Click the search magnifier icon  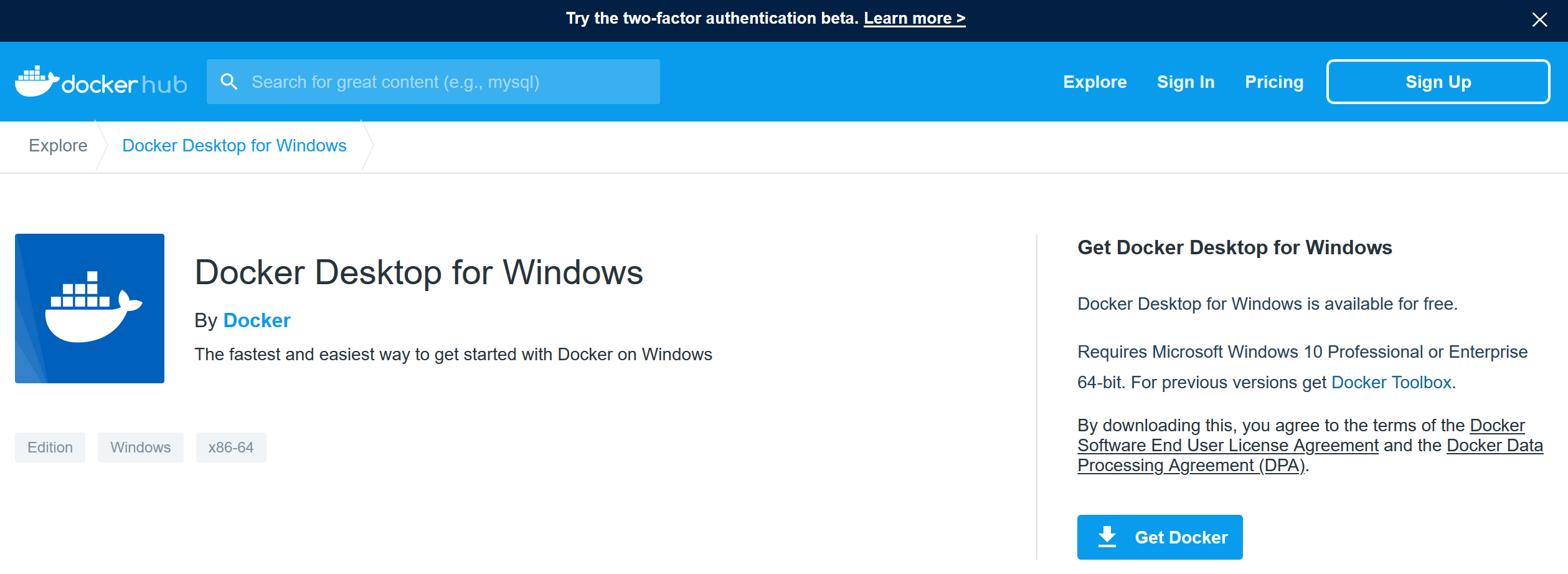[x=229, y=82]
